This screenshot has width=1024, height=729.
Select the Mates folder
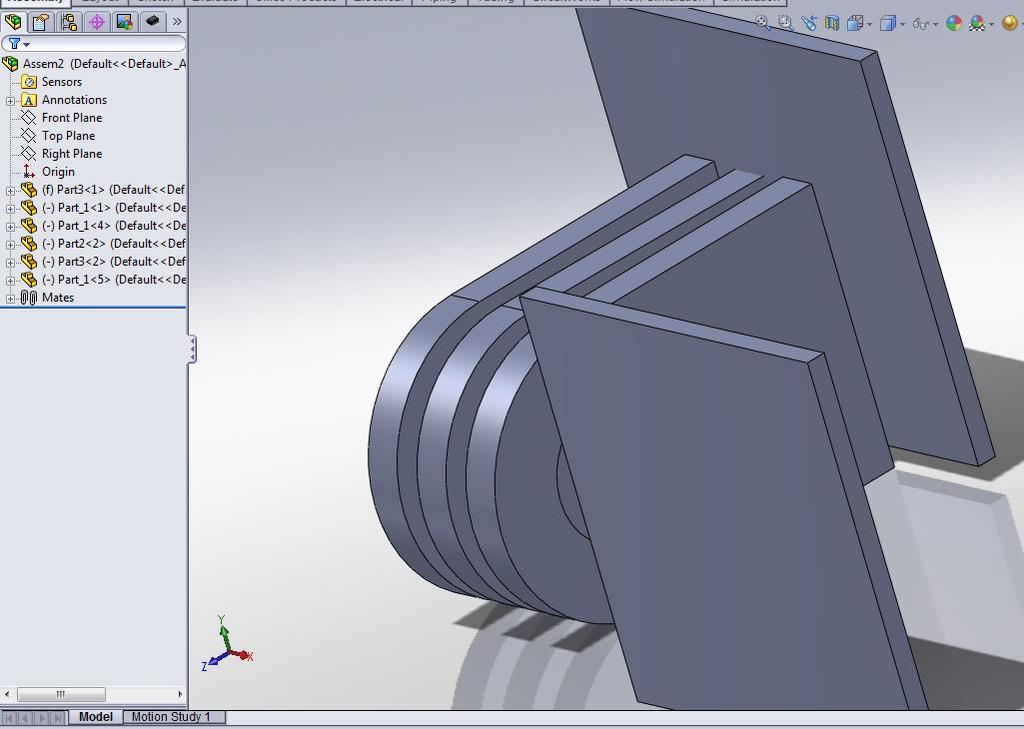click(x=58, y=297)
